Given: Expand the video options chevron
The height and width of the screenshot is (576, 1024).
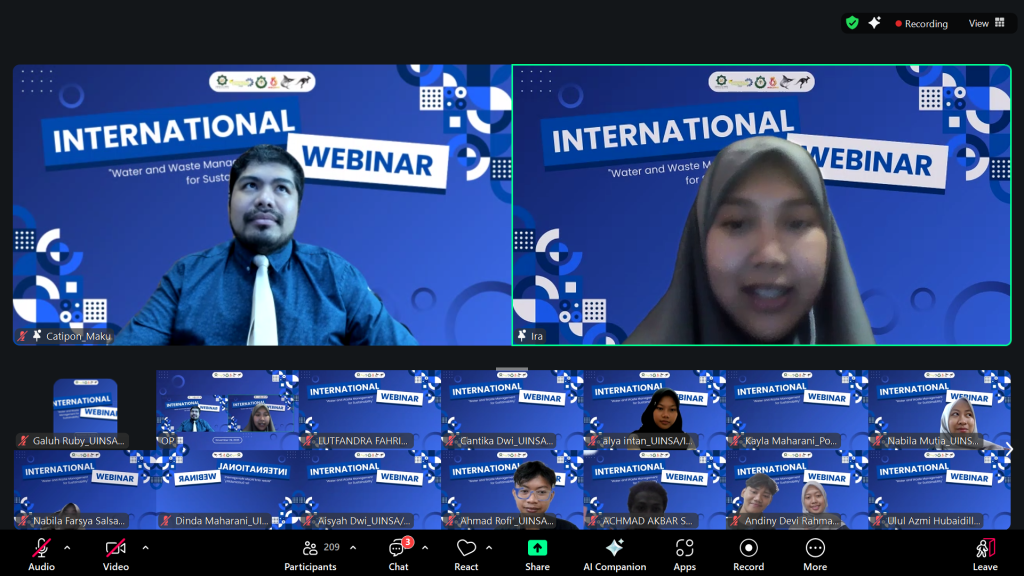Looking at the screenshot, I should (x=145, y=548).
